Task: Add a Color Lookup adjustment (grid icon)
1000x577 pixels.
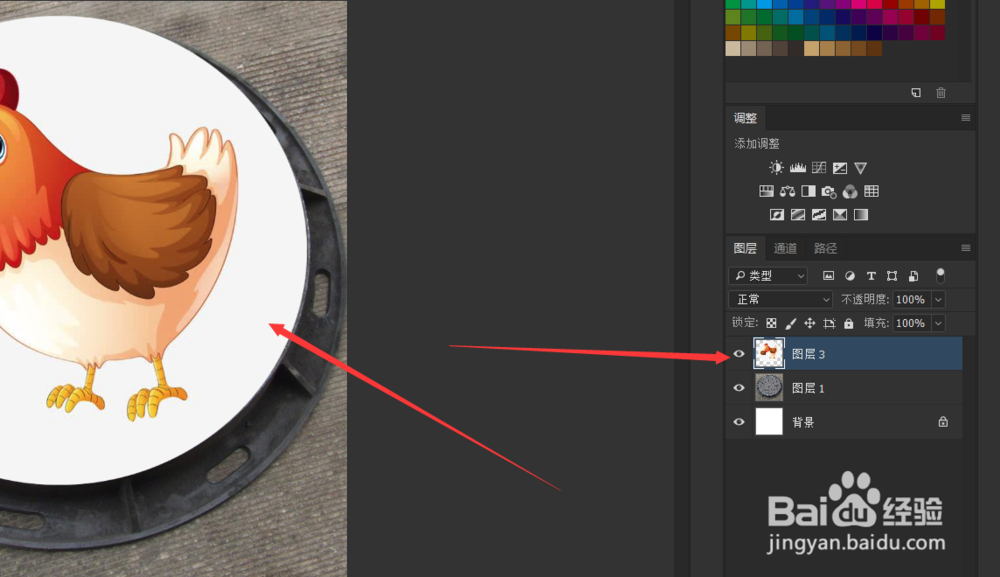Action: pos(871,191)
